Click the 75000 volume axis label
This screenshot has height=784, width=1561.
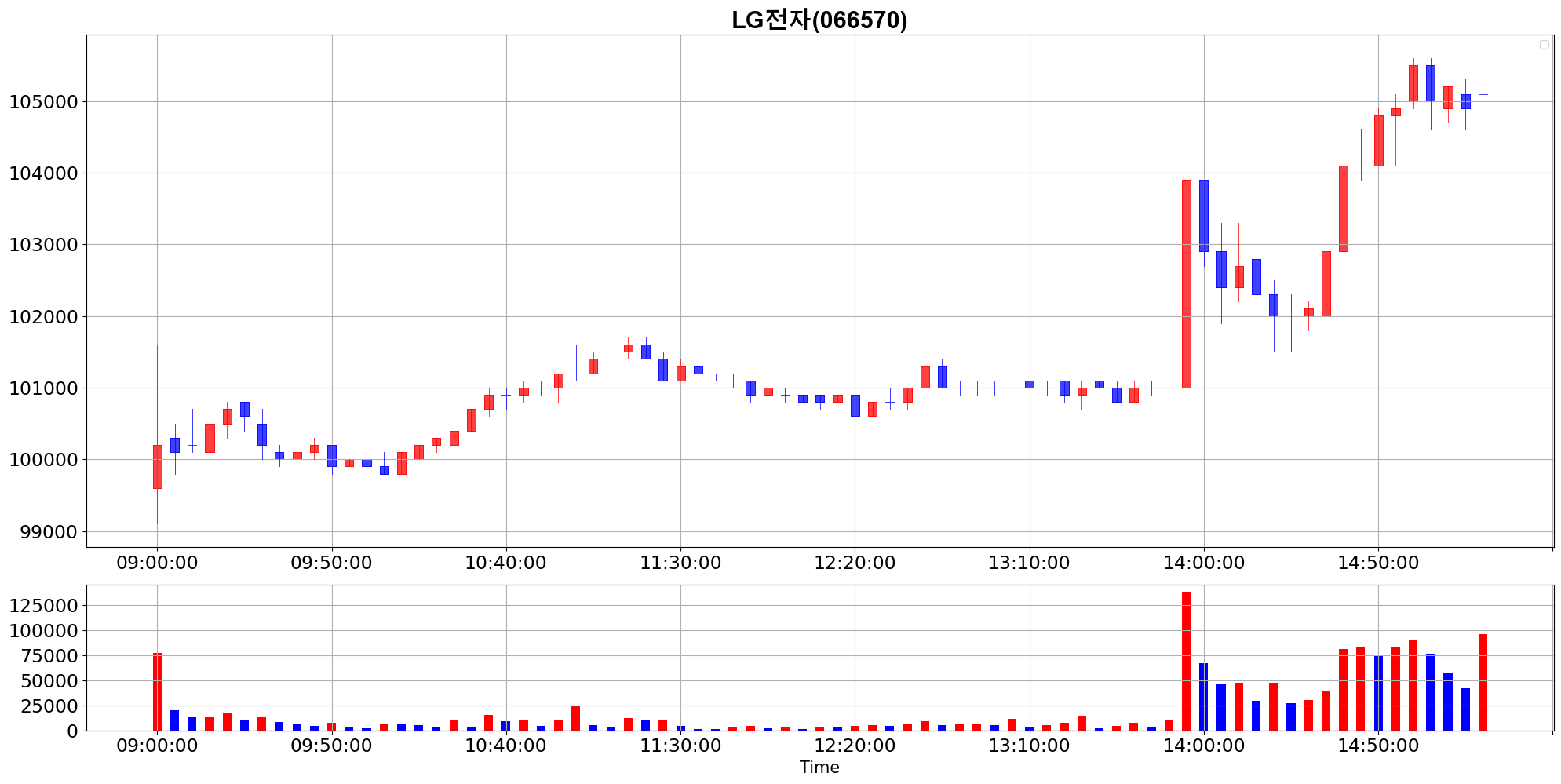[x=49, y=656]
